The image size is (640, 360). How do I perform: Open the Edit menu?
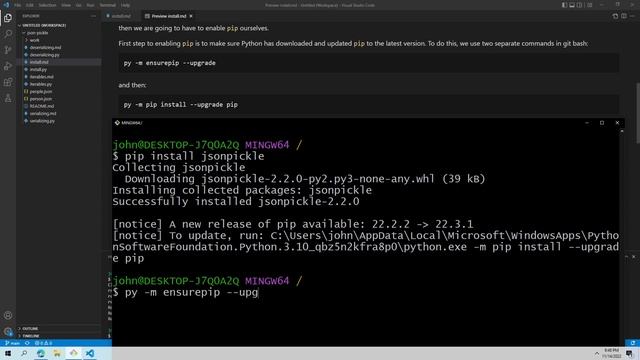pyautogui.click(x=30, y=5)
